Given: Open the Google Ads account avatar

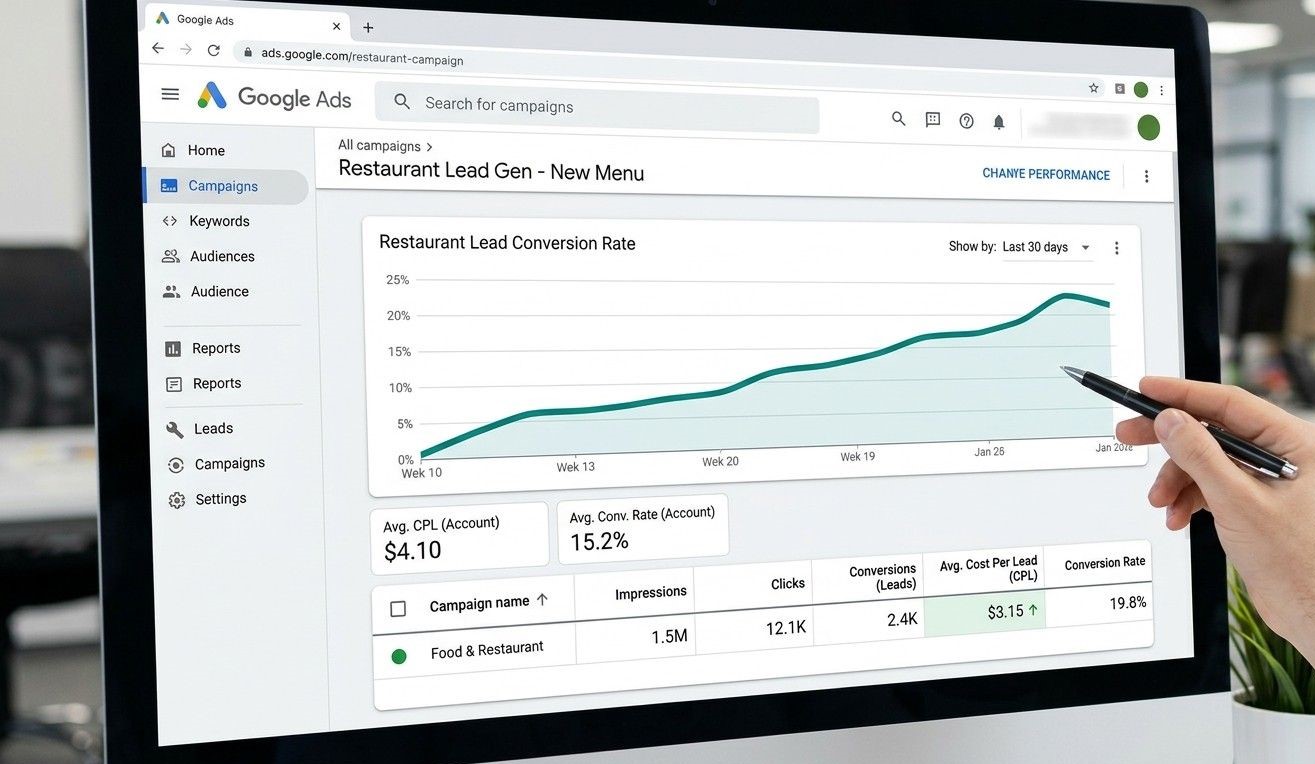Looking at the screenshot, I should [1148, 127].
